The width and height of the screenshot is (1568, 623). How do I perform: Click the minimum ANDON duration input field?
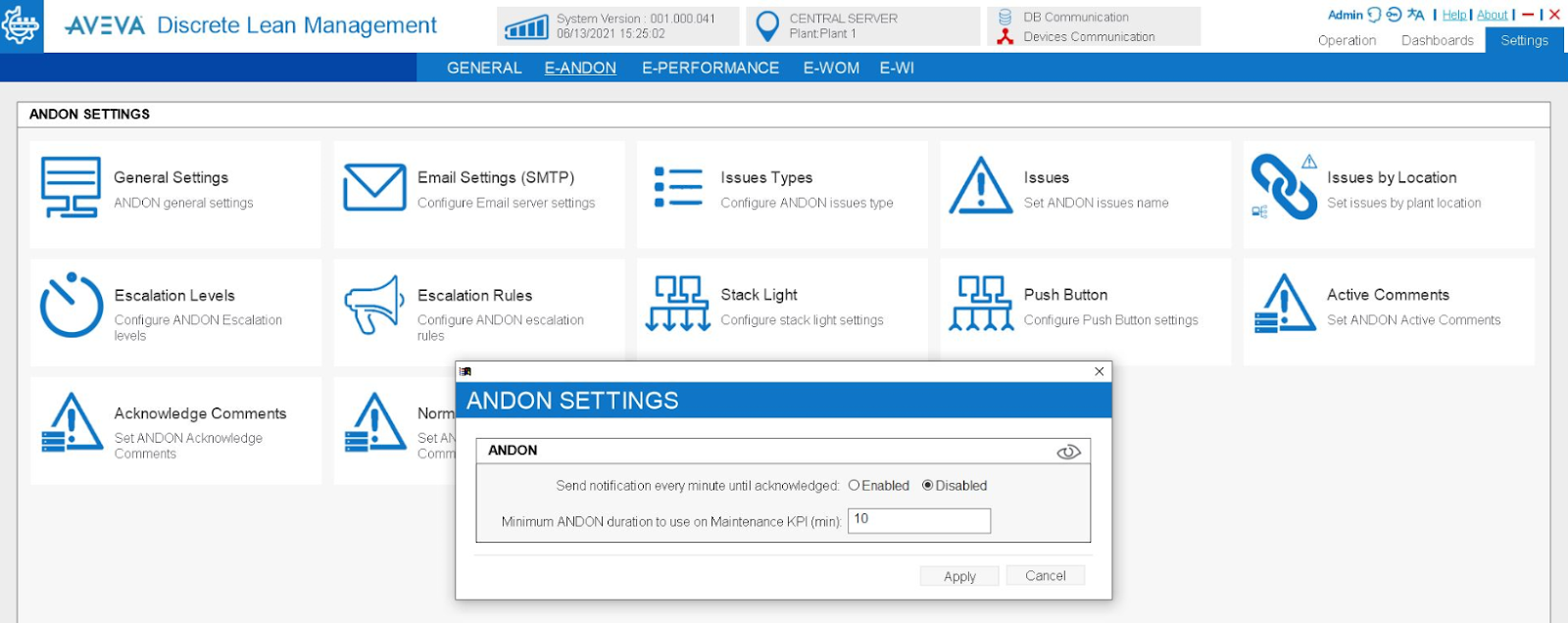pos(918,520)
